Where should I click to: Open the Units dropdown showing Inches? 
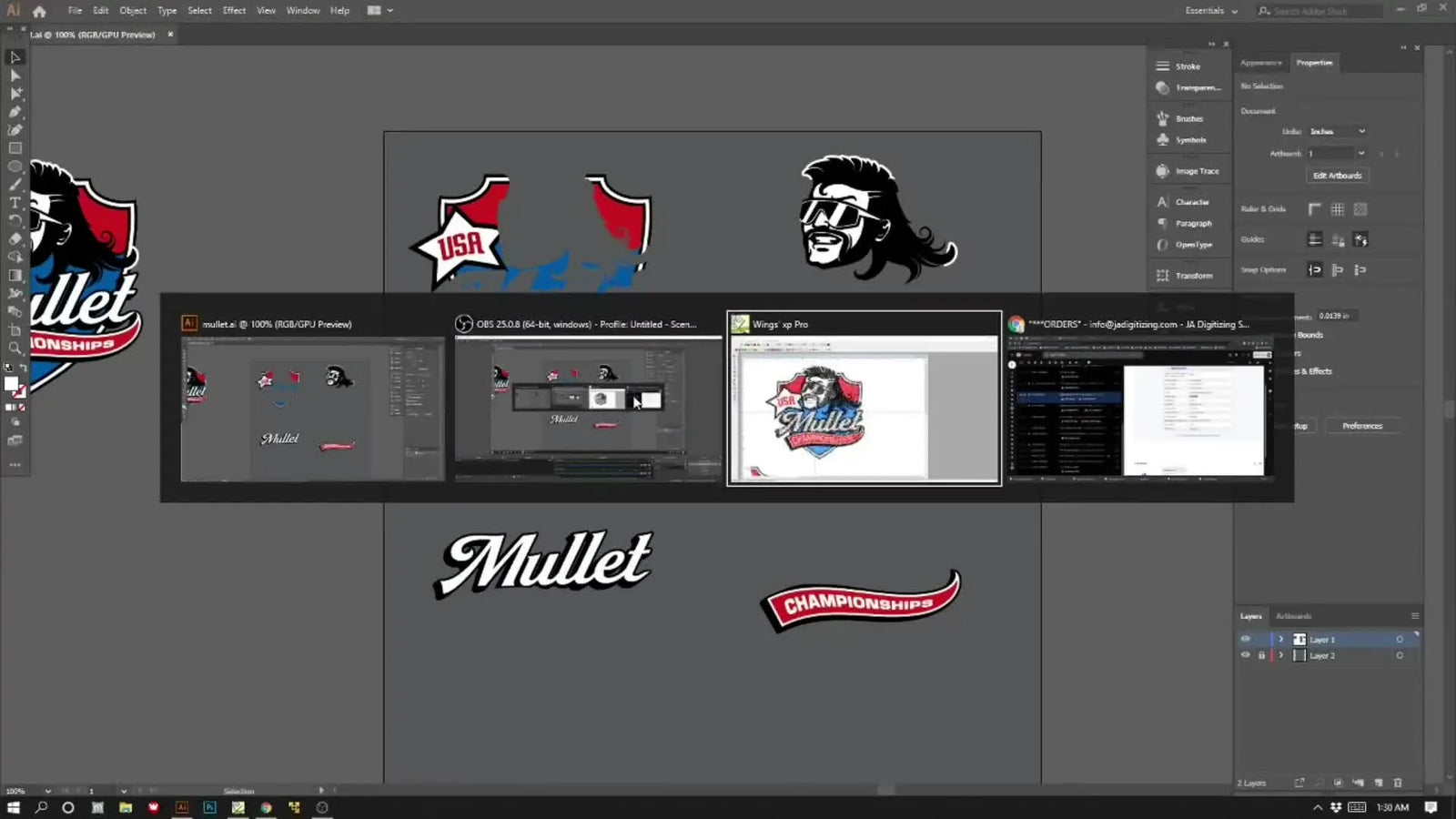tap(1336, 131)
